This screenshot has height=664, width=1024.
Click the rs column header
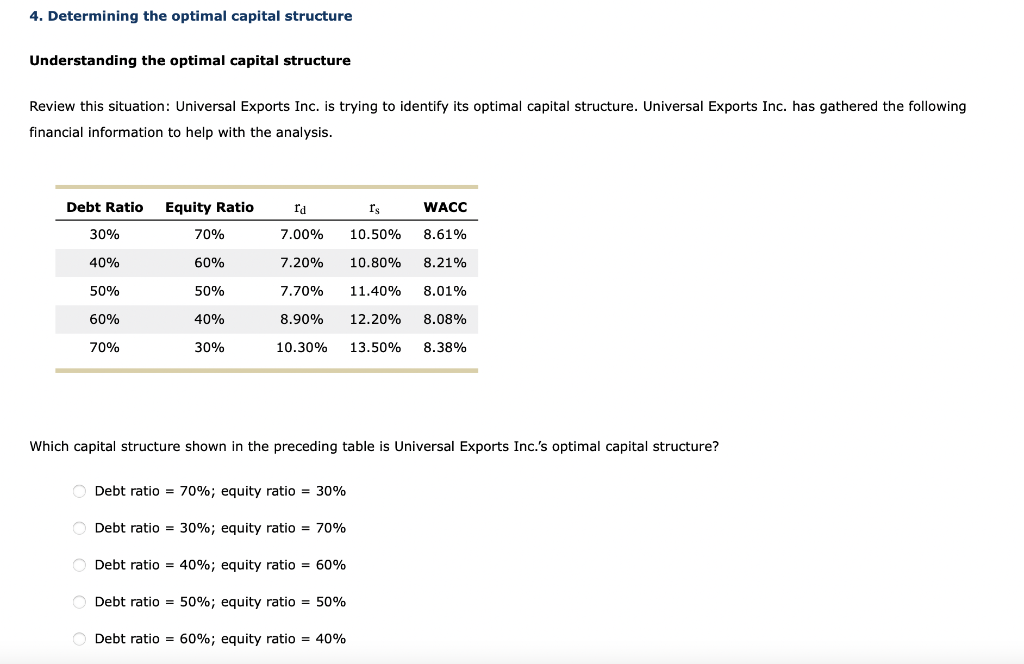click(x=372, y=207)
